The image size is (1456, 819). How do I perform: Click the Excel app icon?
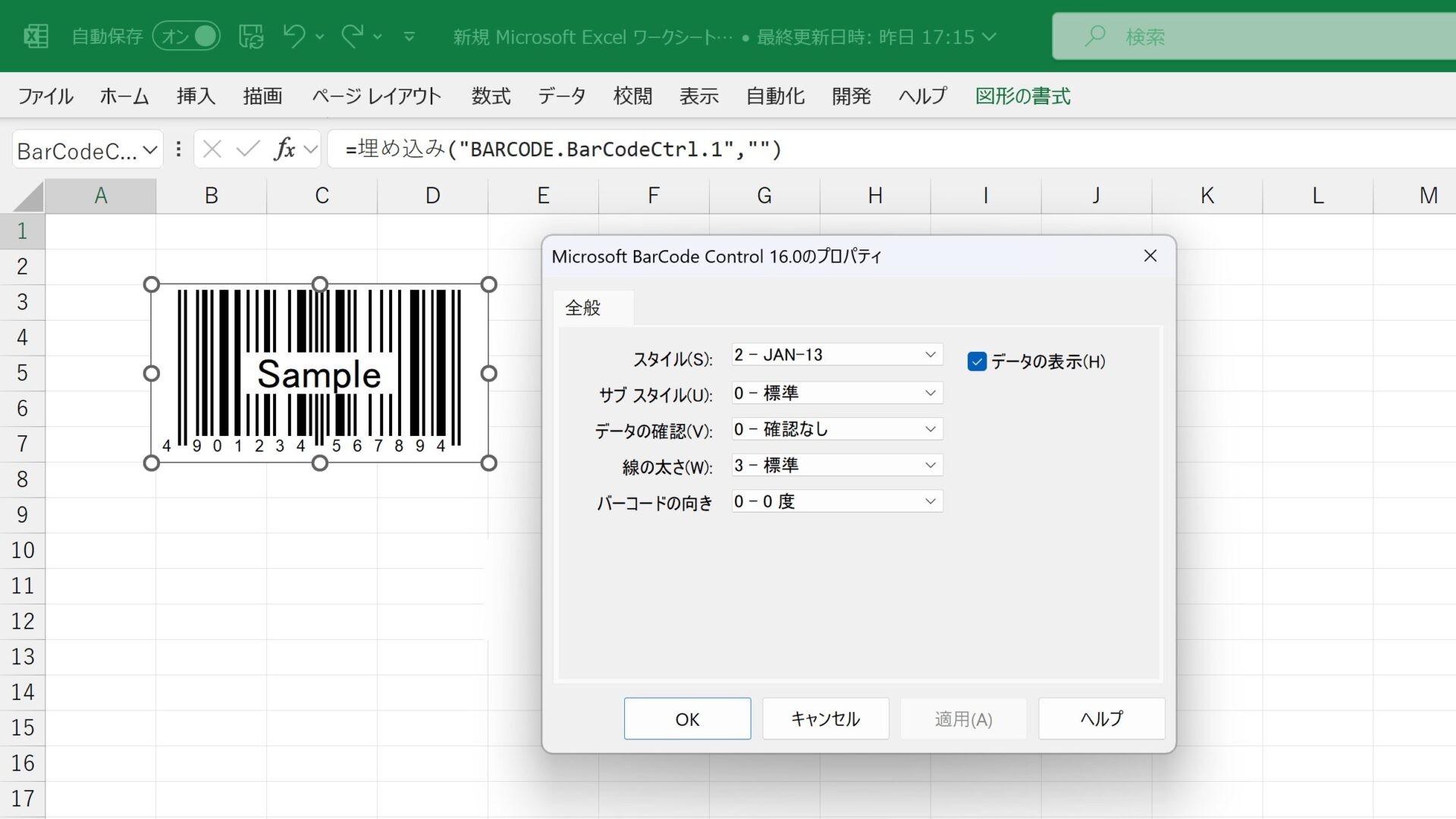tap(36, 36)
